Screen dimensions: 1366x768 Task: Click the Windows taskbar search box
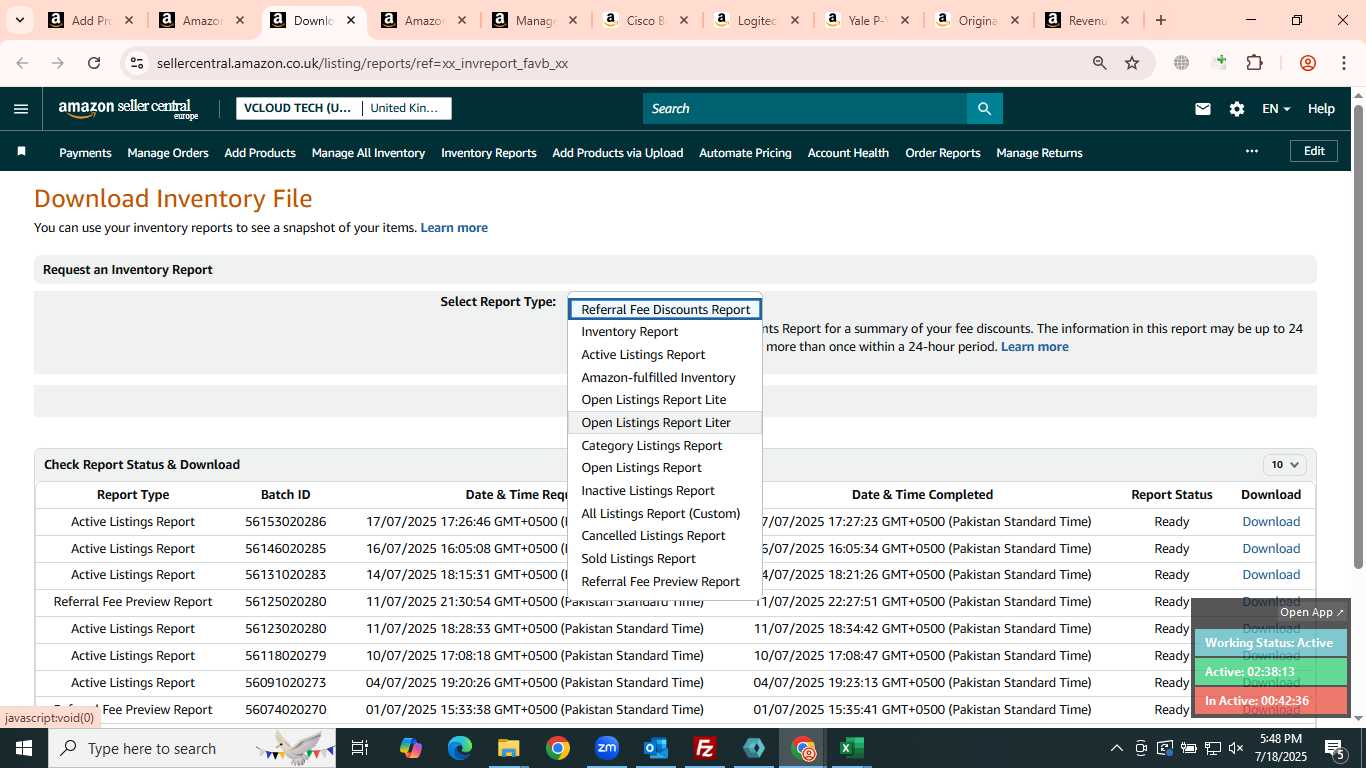[192, 748]
